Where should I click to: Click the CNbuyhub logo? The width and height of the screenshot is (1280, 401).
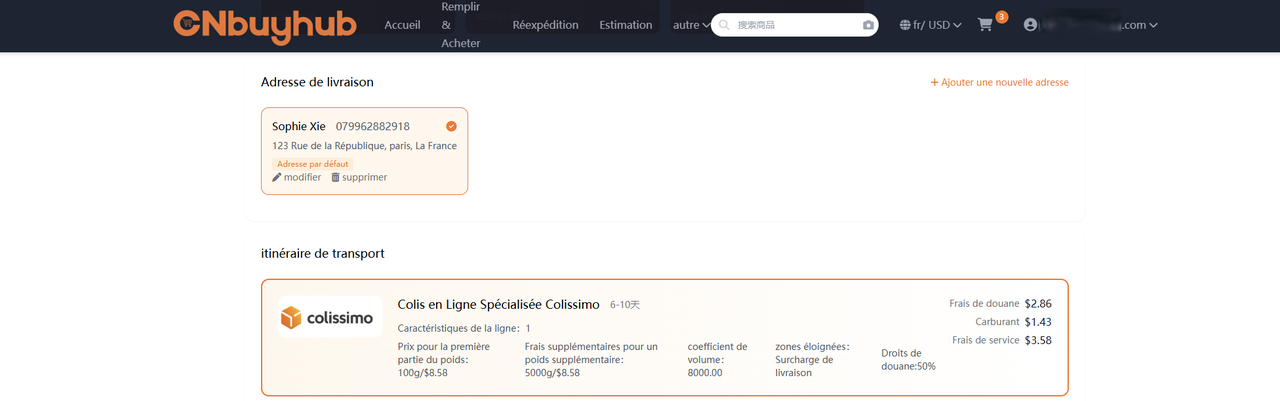(264, 26)
